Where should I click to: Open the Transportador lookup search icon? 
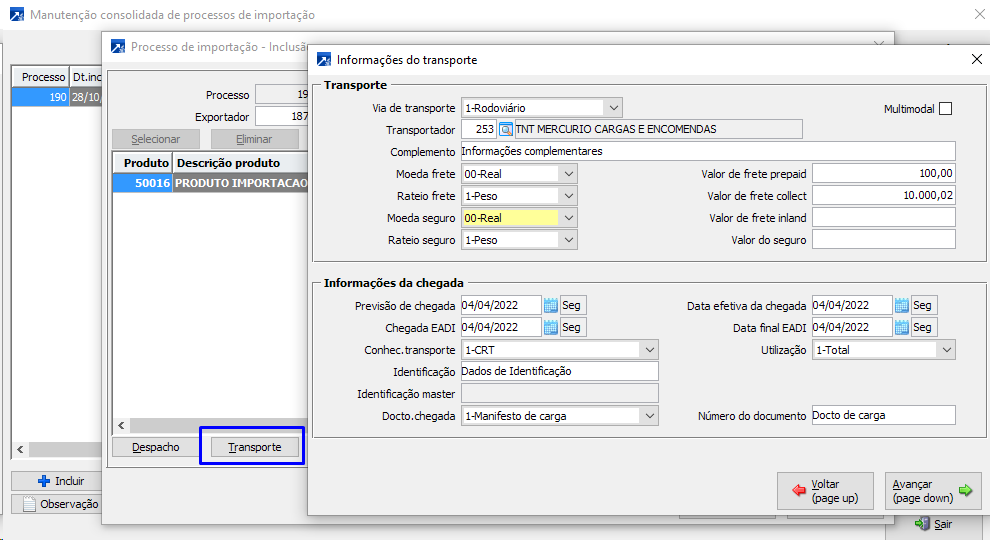point(505,129)
